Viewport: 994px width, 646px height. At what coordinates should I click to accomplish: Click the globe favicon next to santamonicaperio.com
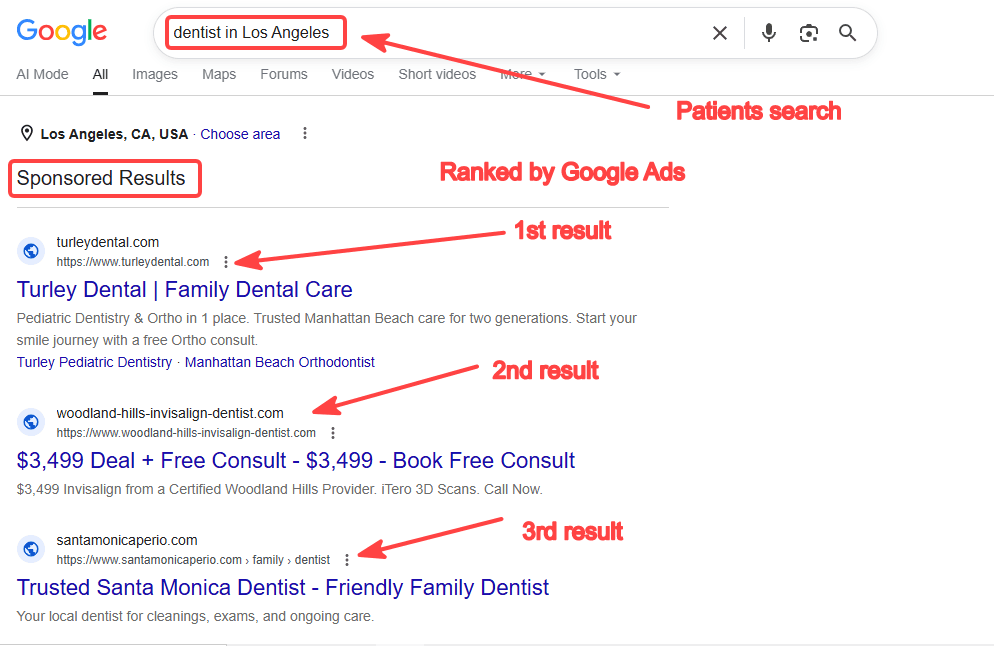30,549
